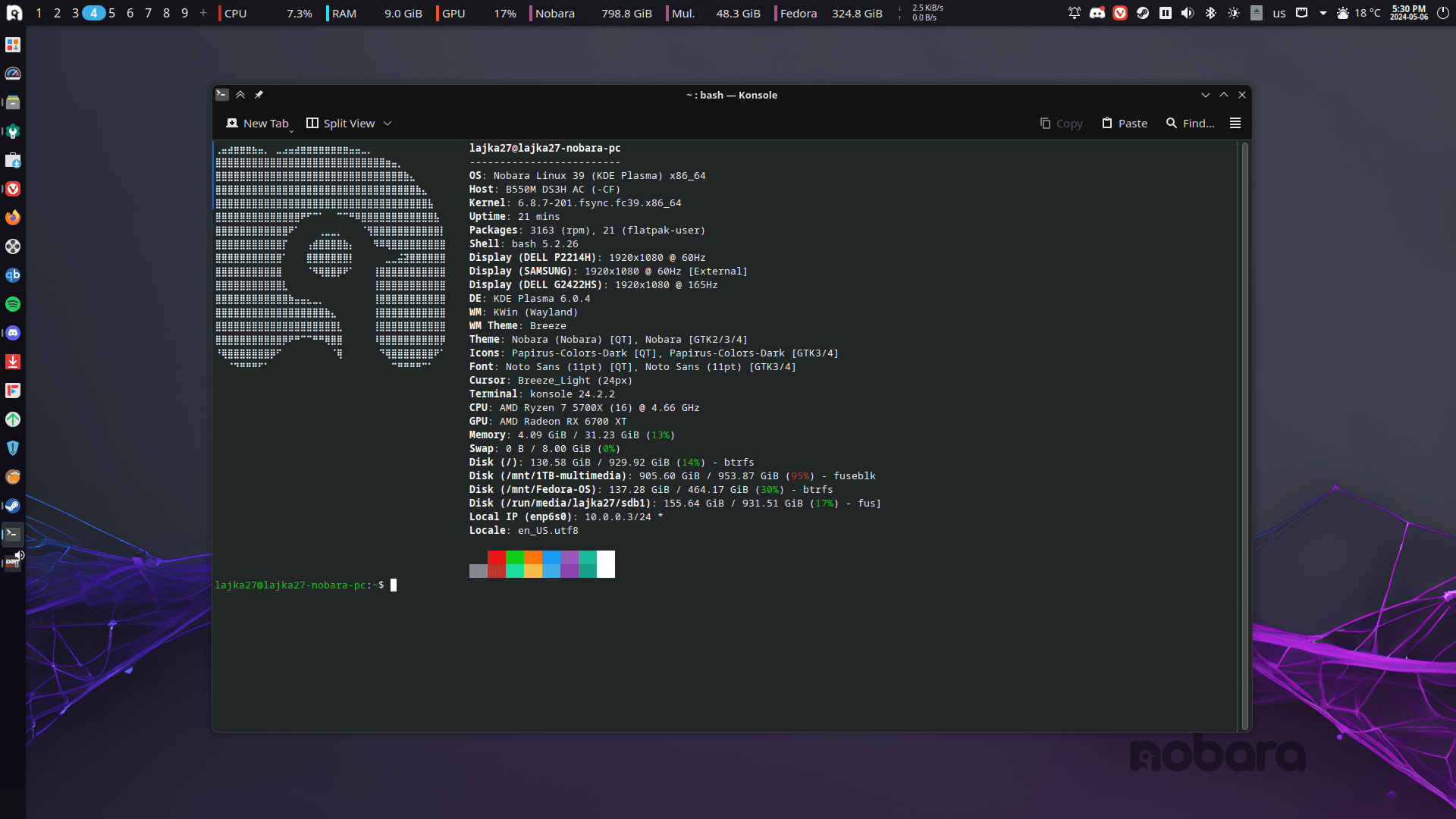Open the volume control in tray

coord(1188,13)
